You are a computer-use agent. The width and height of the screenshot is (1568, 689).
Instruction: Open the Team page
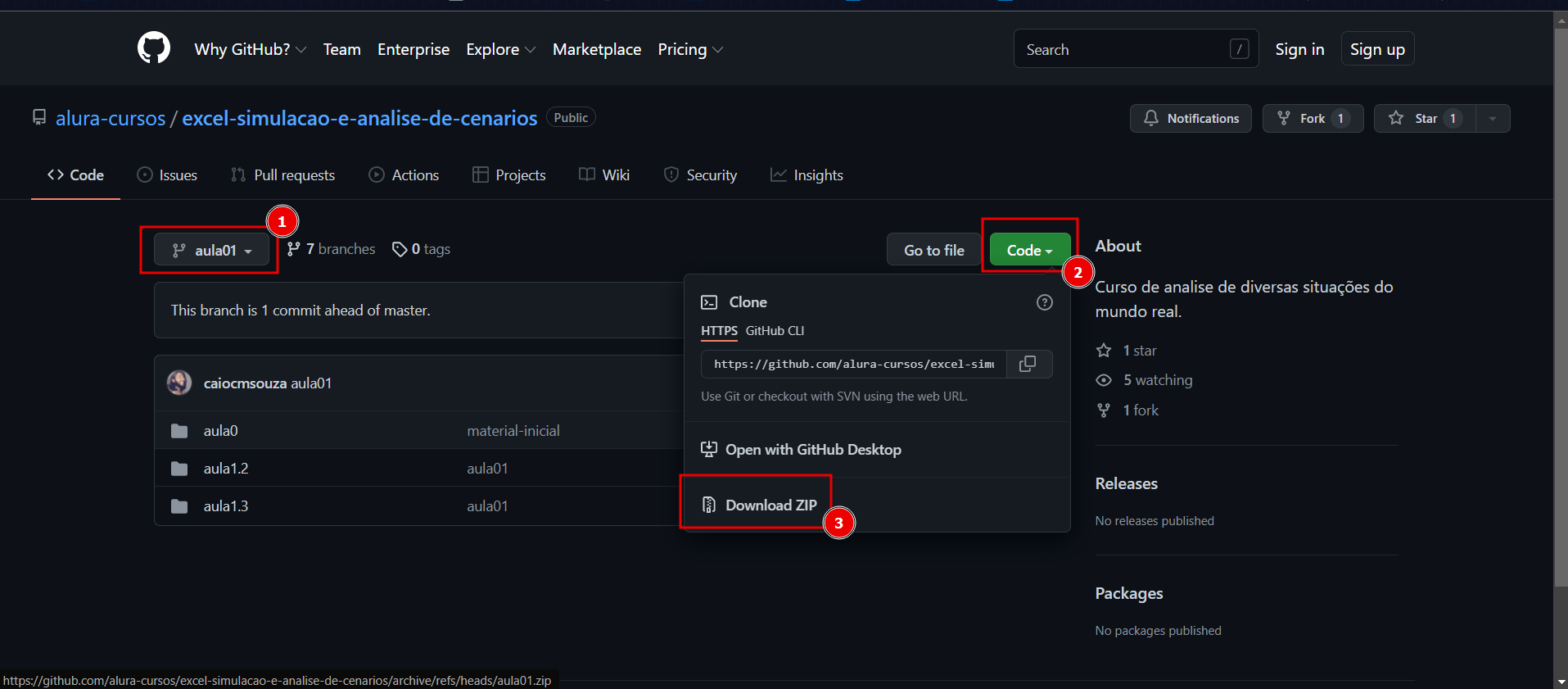(341, 49)
